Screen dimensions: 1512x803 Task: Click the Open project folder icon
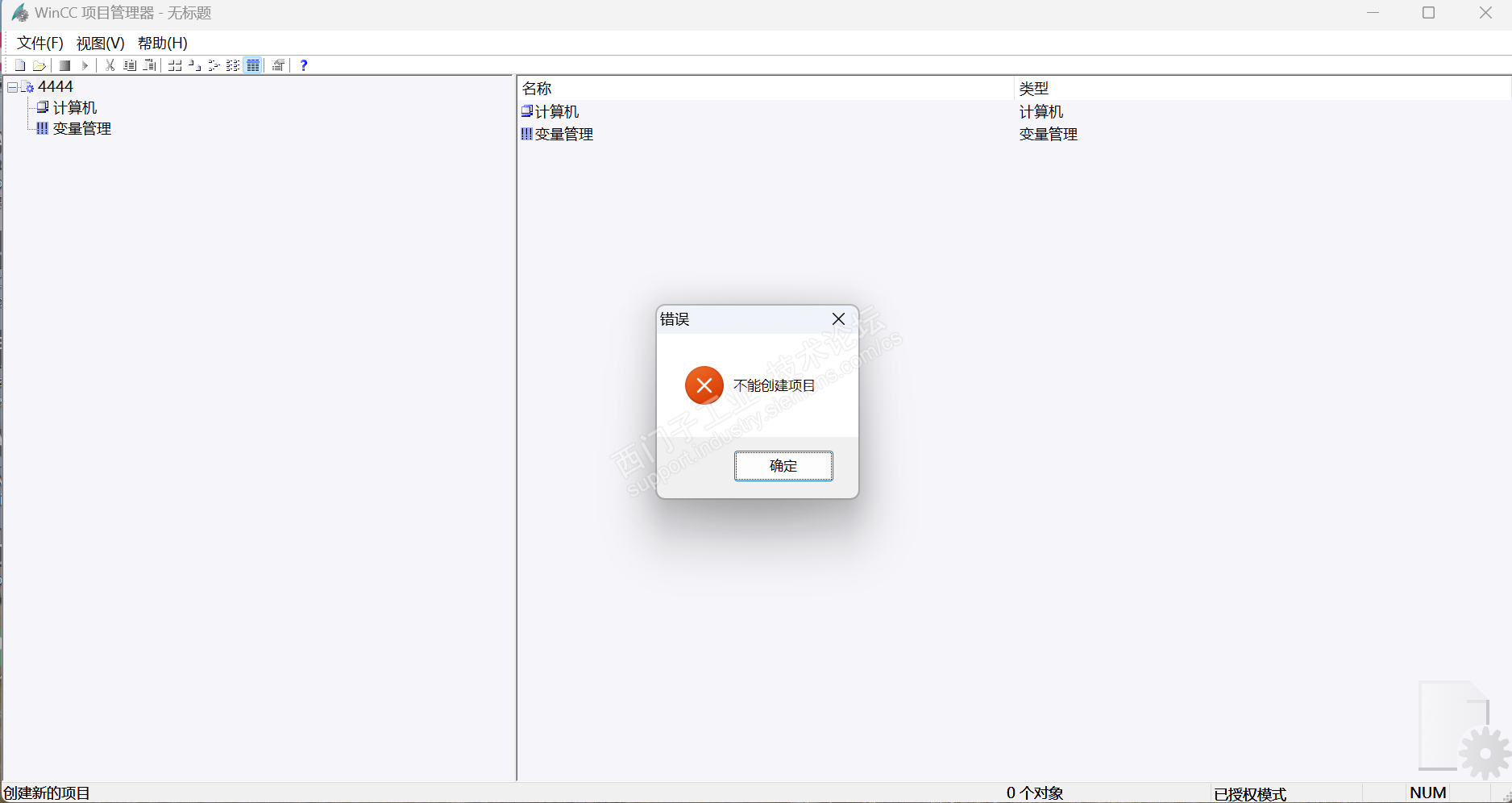click(39, 65)
